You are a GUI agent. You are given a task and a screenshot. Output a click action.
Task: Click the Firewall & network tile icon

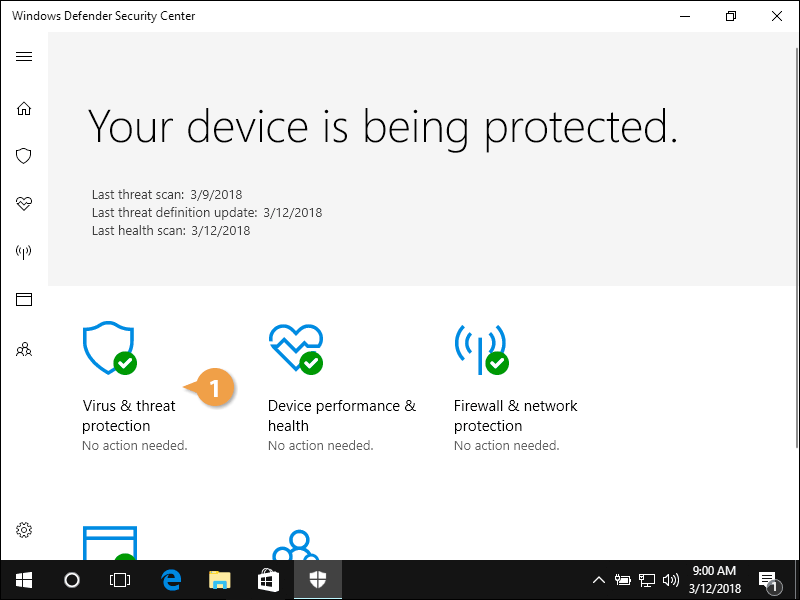point(480,347)
